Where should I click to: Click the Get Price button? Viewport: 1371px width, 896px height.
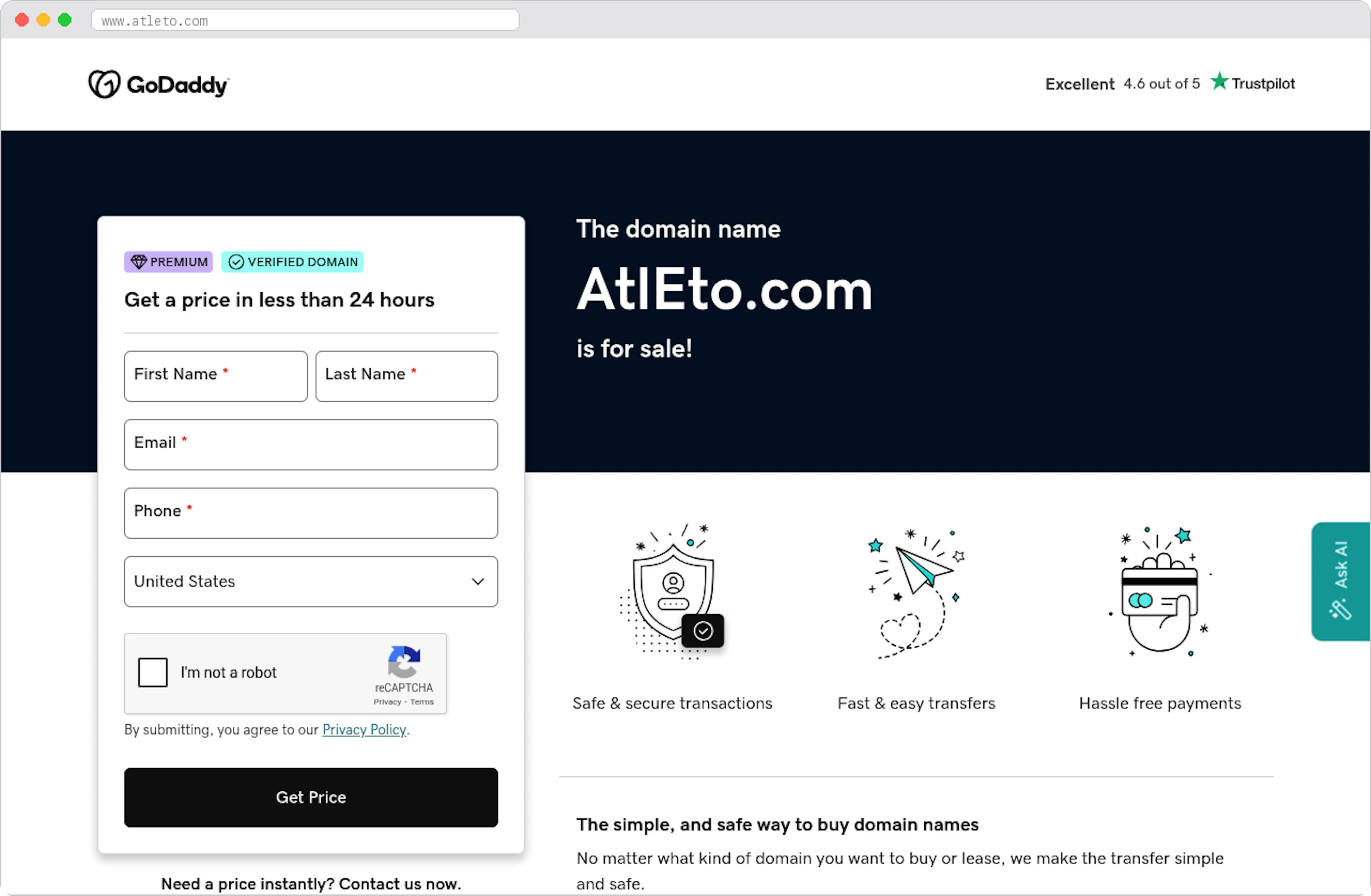(x=311, y=797)
